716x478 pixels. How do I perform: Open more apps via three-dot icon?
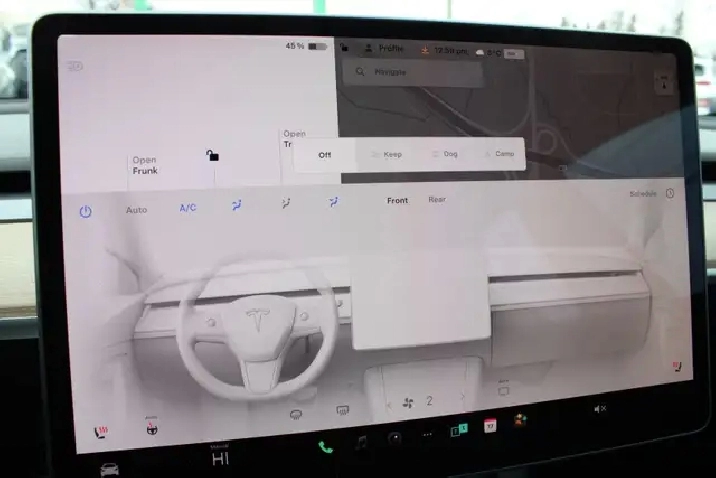(x=428, y=435)
